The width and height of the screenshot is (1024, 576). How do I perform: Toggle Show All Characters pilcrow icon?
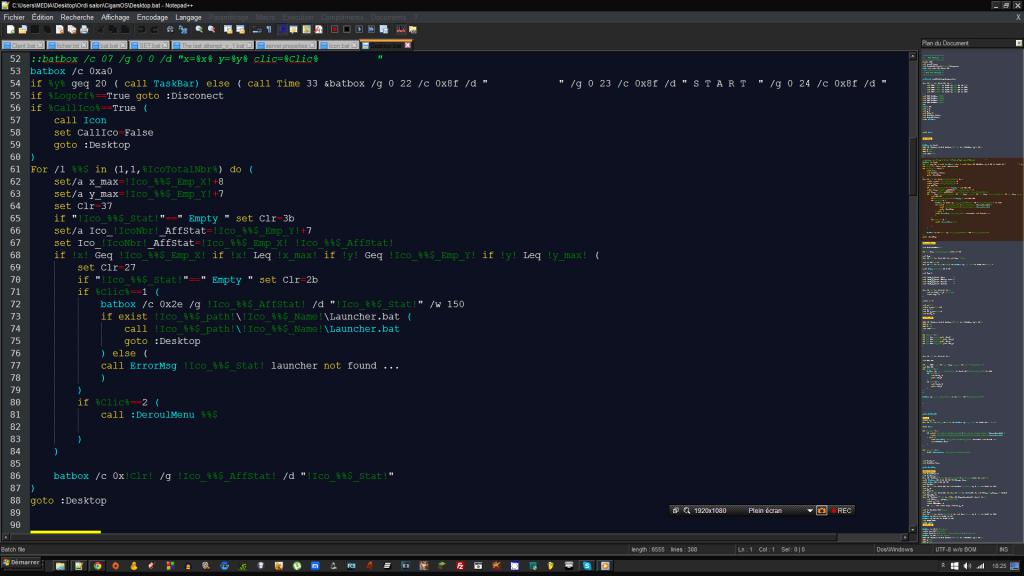pyautogui.click(x=269, y=29)
